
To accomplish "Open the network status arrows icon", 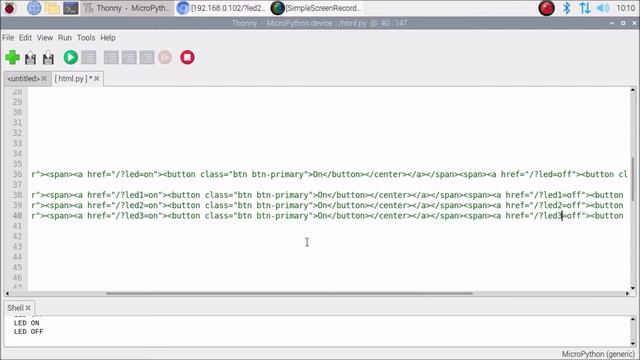I will [x=584, y=8].
